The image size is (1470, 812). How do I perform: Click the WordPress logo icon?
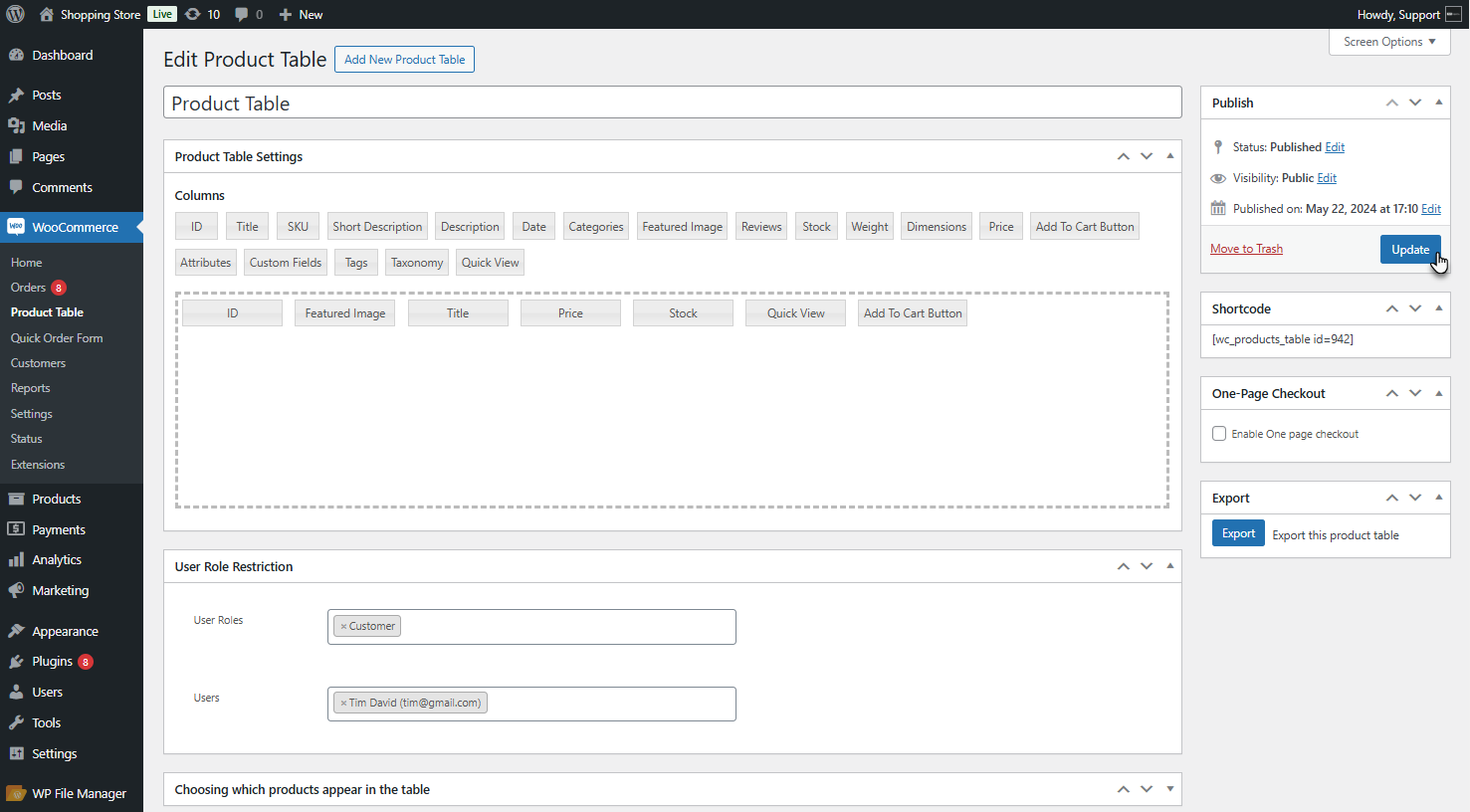click(x=15, y=14)
